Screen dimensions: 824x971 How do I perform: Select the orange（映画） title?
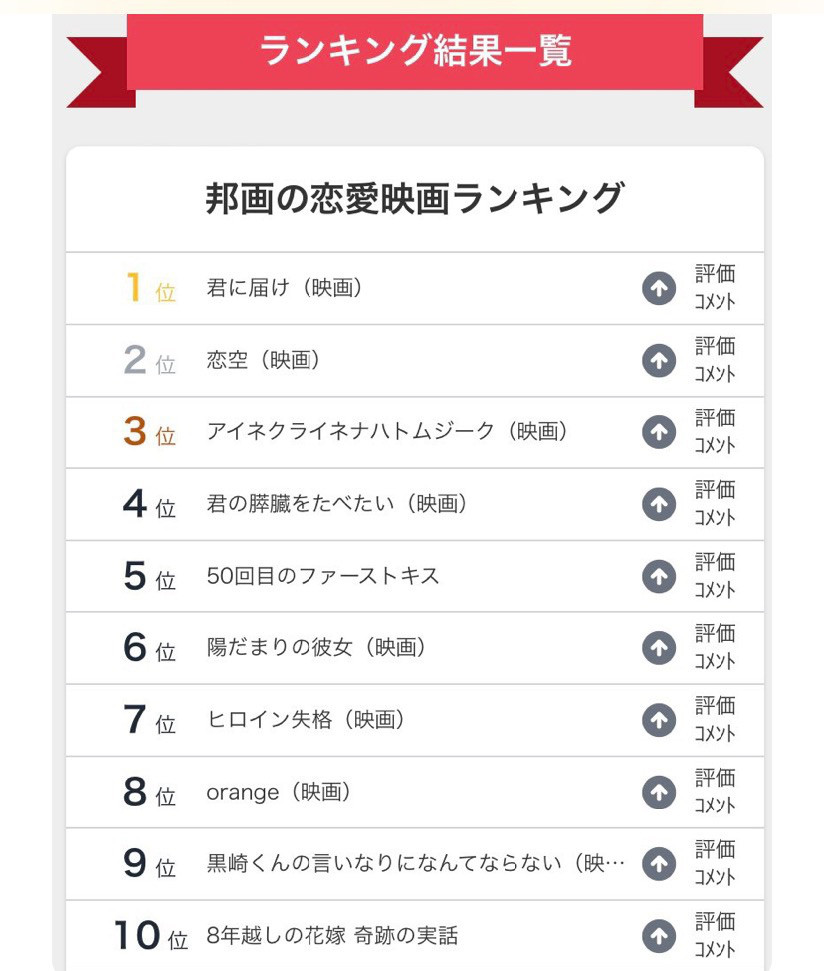[279, 793]
